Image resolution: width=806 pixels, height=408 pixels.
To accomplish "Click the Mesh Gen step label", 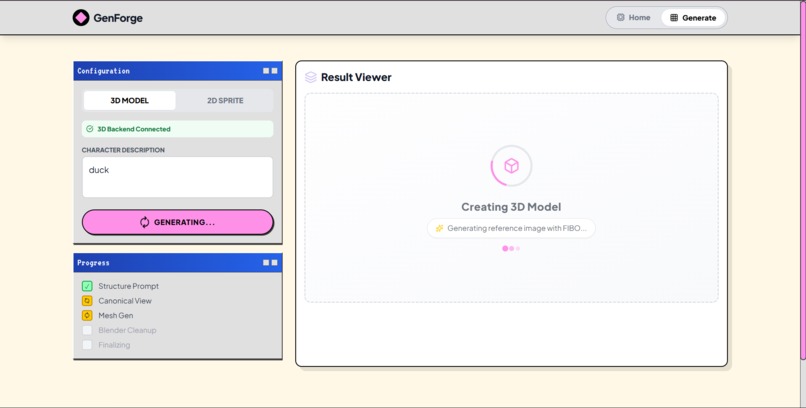I will click(116, 316).
